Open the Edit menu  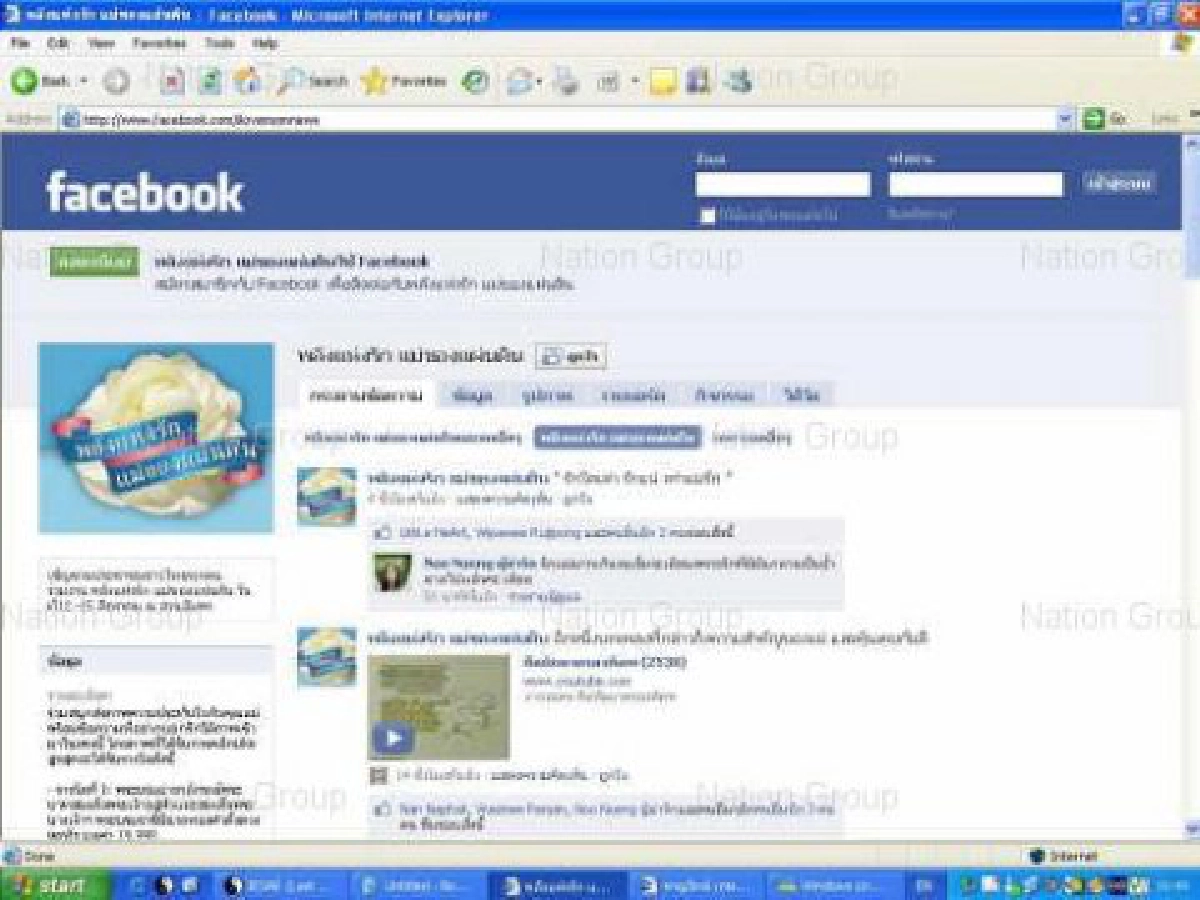click(x=58, y=44)
